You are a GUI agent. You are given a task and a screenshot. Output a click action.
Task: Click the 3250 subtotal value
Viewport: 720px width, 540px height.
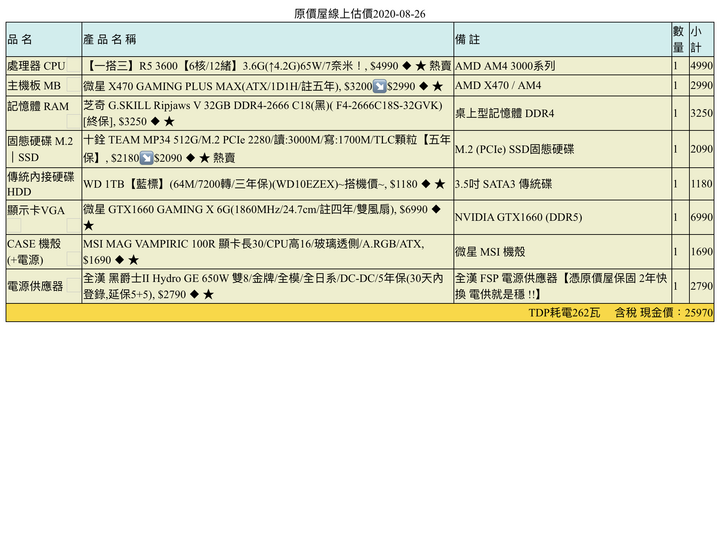(x=702, y=113)
